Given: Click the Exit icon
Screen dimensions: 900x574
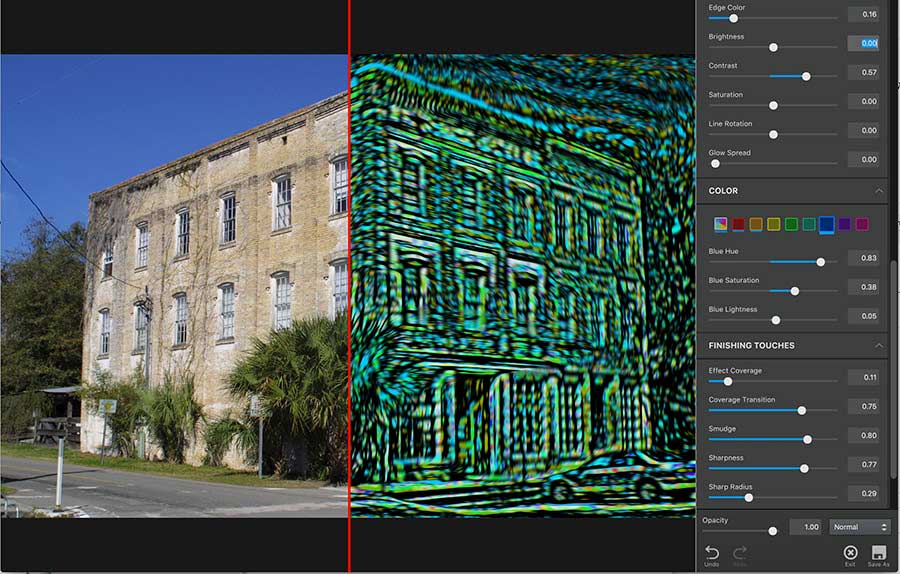Looking at the screenshot, I should click(850, 552).
